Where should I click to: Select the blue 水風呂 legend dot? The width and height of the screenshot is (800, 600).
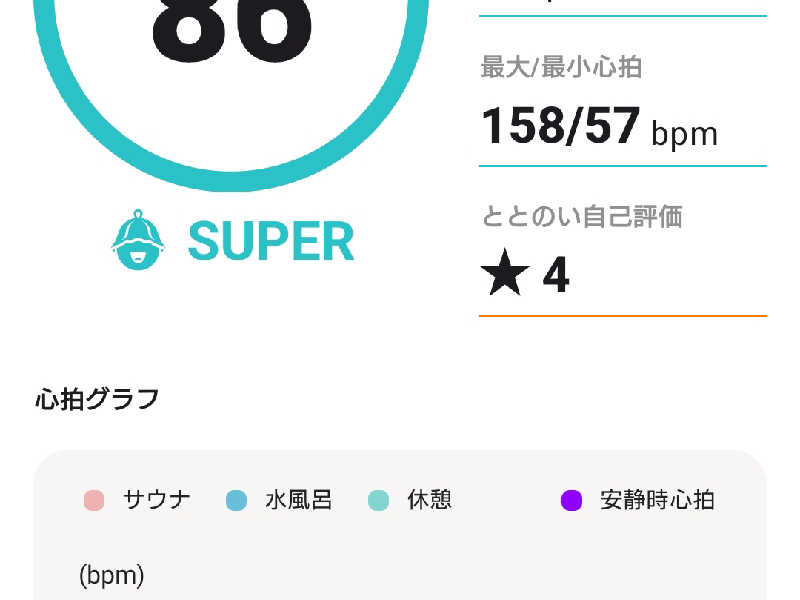coord(236,501)
